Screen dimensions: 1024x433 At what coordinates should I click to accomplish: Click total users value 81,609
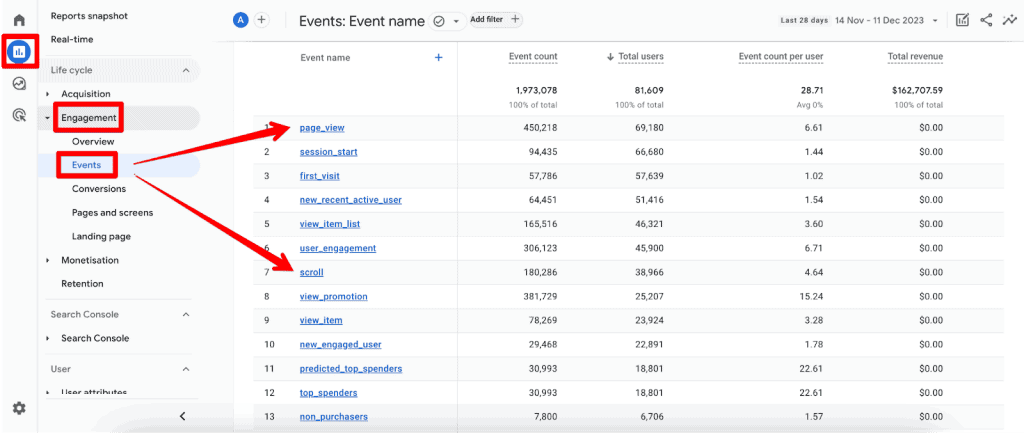tap(648, 90)
